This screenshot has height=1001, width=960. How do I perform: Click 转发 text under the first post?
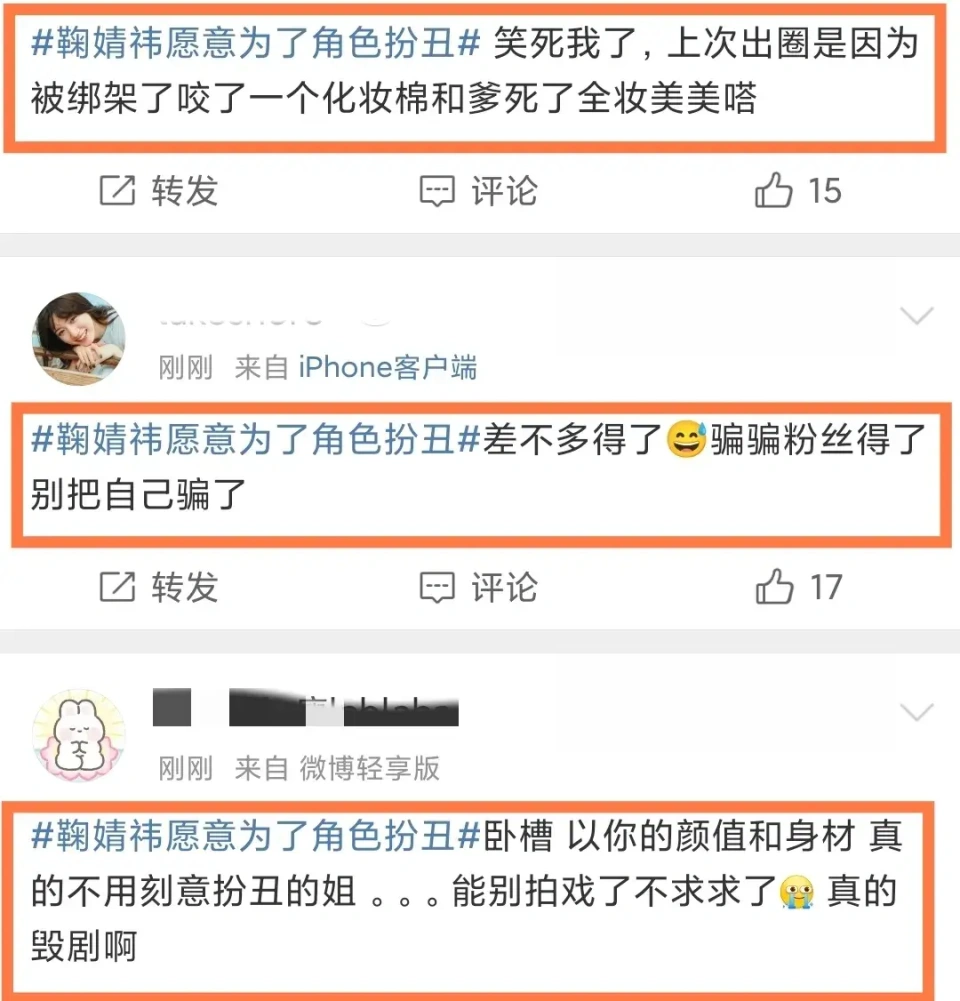tap(184, 191)
